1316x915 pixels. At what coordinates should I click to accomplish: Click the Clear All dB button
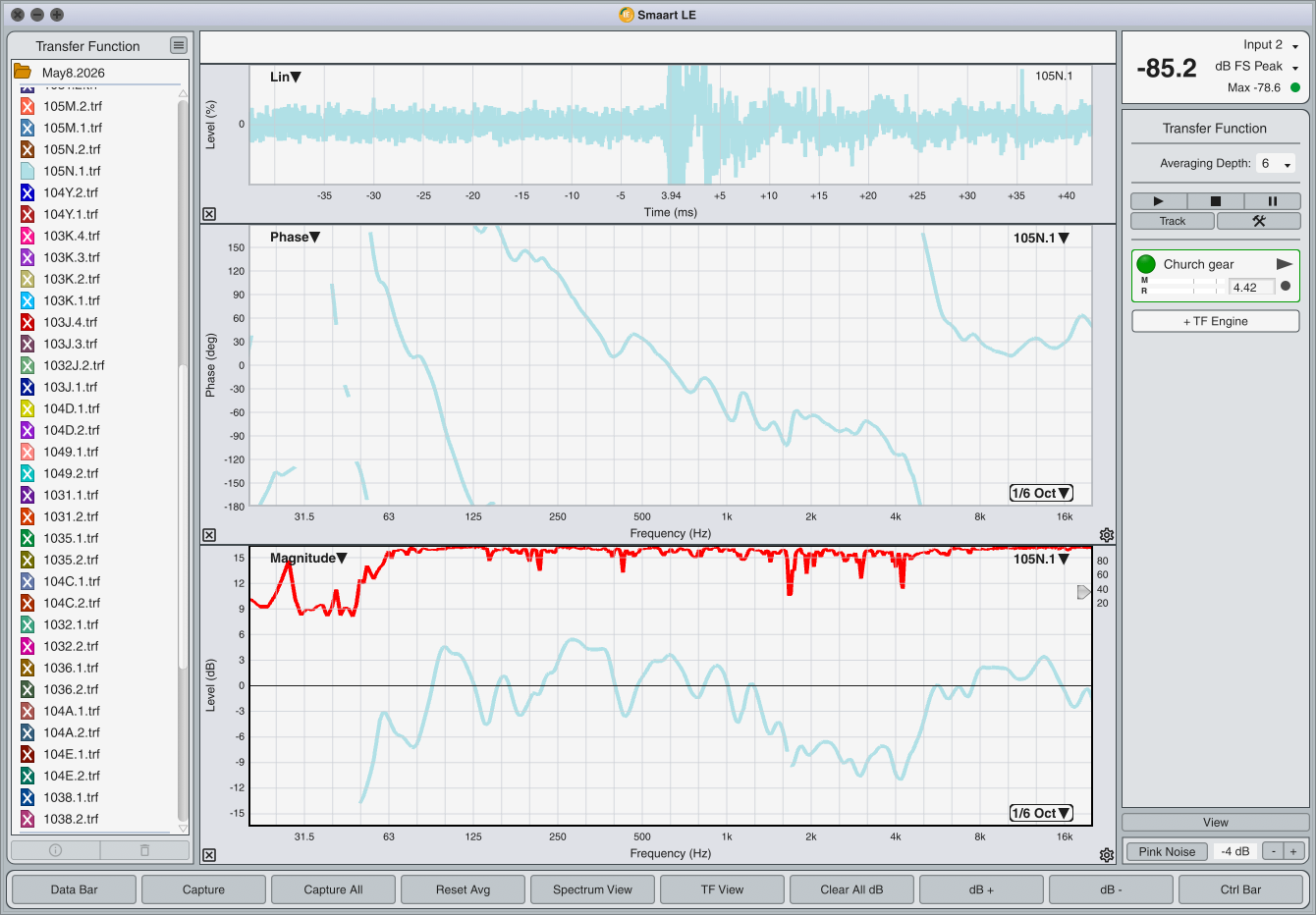(851, 889)
